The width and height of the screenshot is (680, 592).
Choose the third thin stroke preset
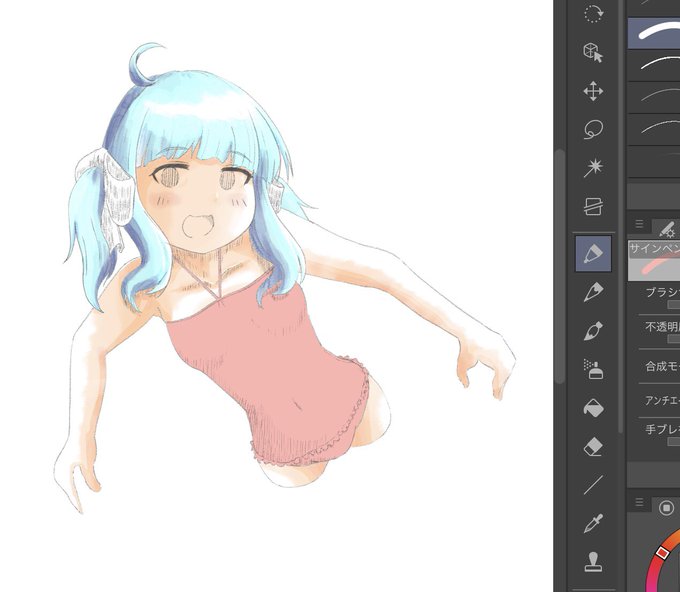pos(654,97)
